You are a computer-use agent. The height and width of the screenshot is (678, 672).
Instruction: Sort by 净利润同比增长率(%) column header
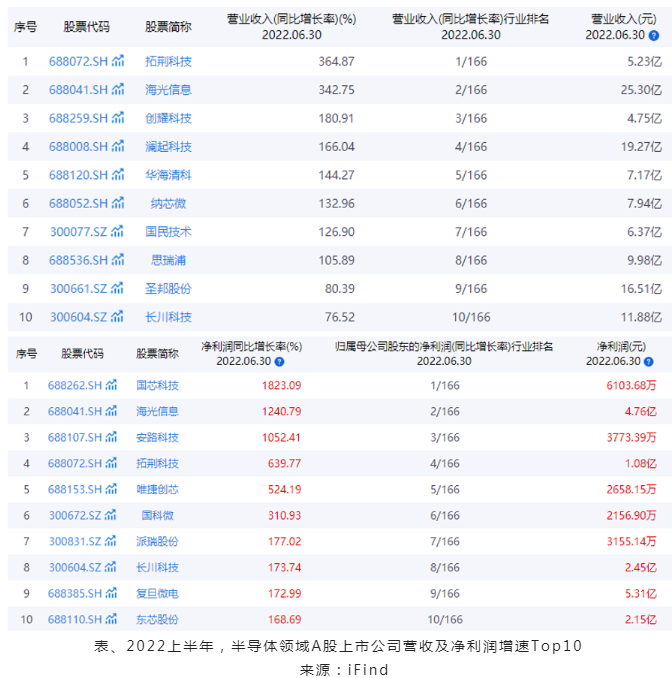251,354
